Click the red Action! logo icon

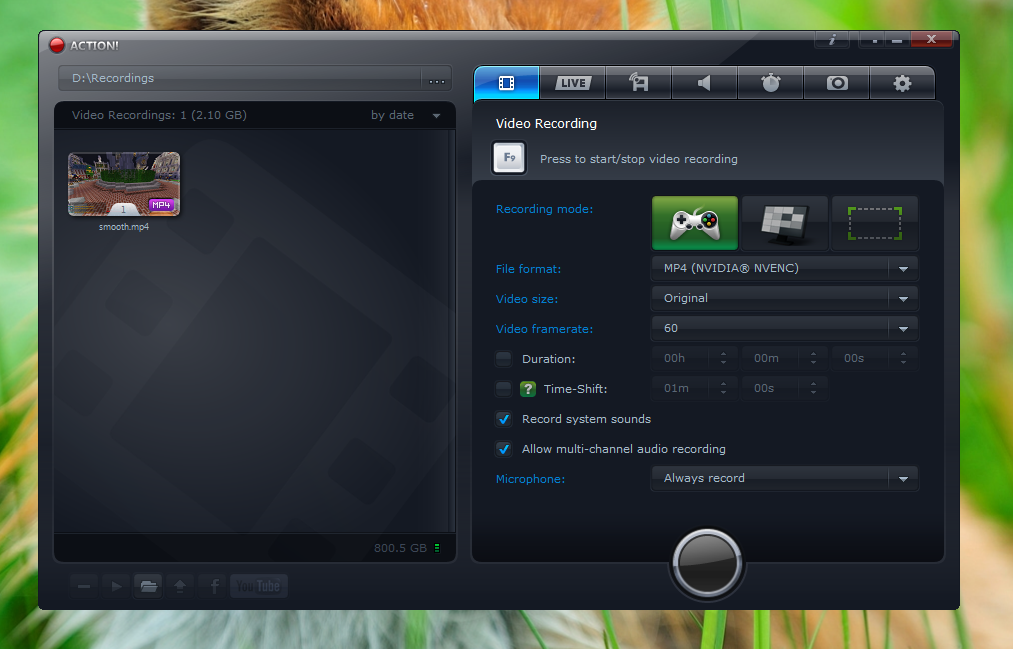(x=57, y=45)
